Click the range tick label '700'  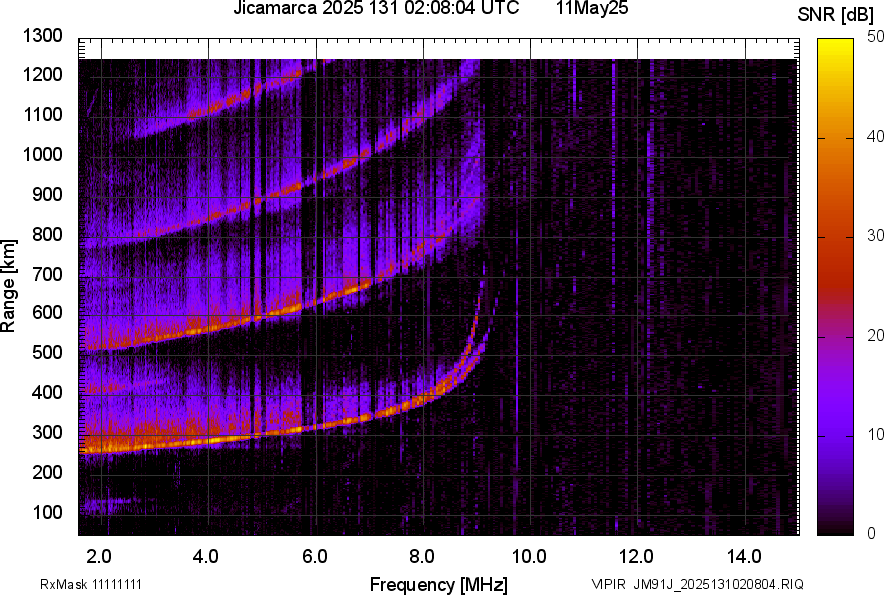click(47, 274)
